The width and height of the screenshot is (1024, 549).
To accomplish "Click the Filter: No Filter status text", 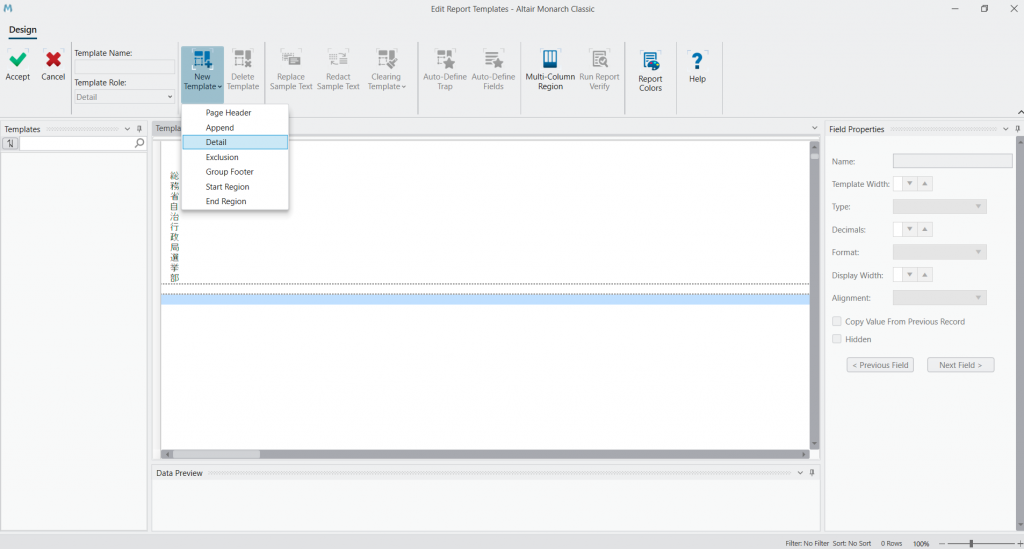I will coord(807,543).
